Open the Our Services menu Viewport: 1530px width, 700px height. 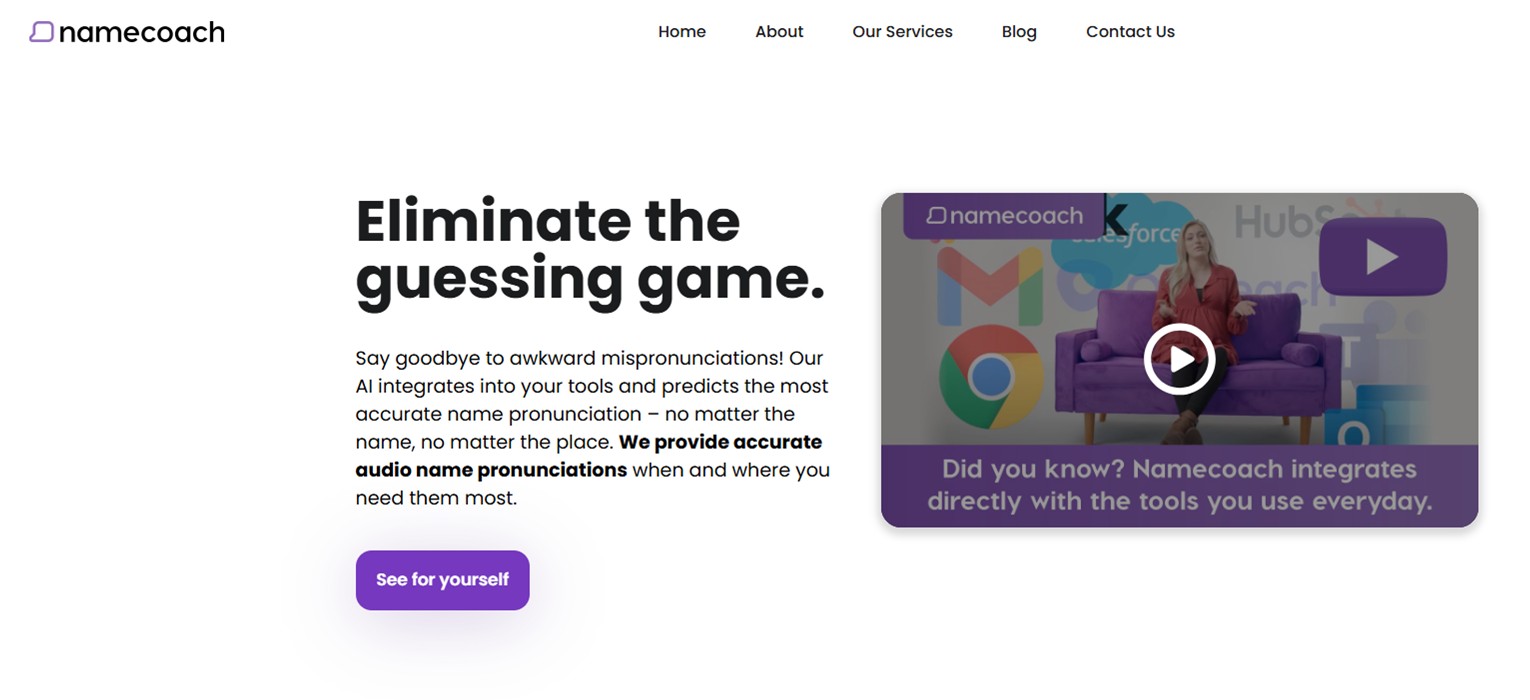[x=902, y=32]
